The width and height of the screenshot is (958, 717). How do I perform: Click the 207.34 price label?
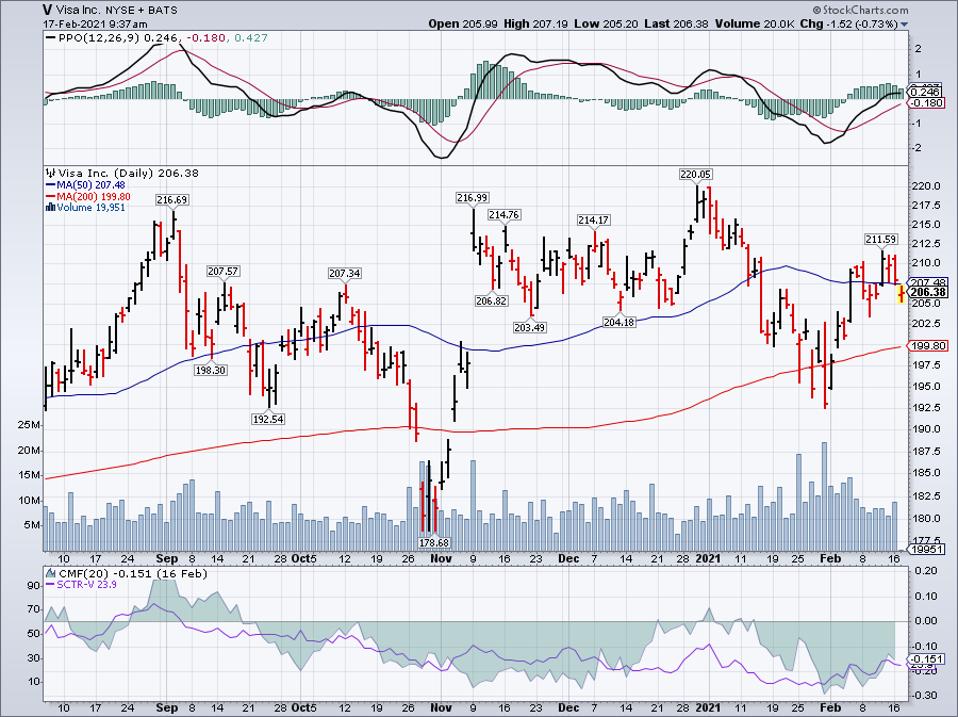point(345,274)
